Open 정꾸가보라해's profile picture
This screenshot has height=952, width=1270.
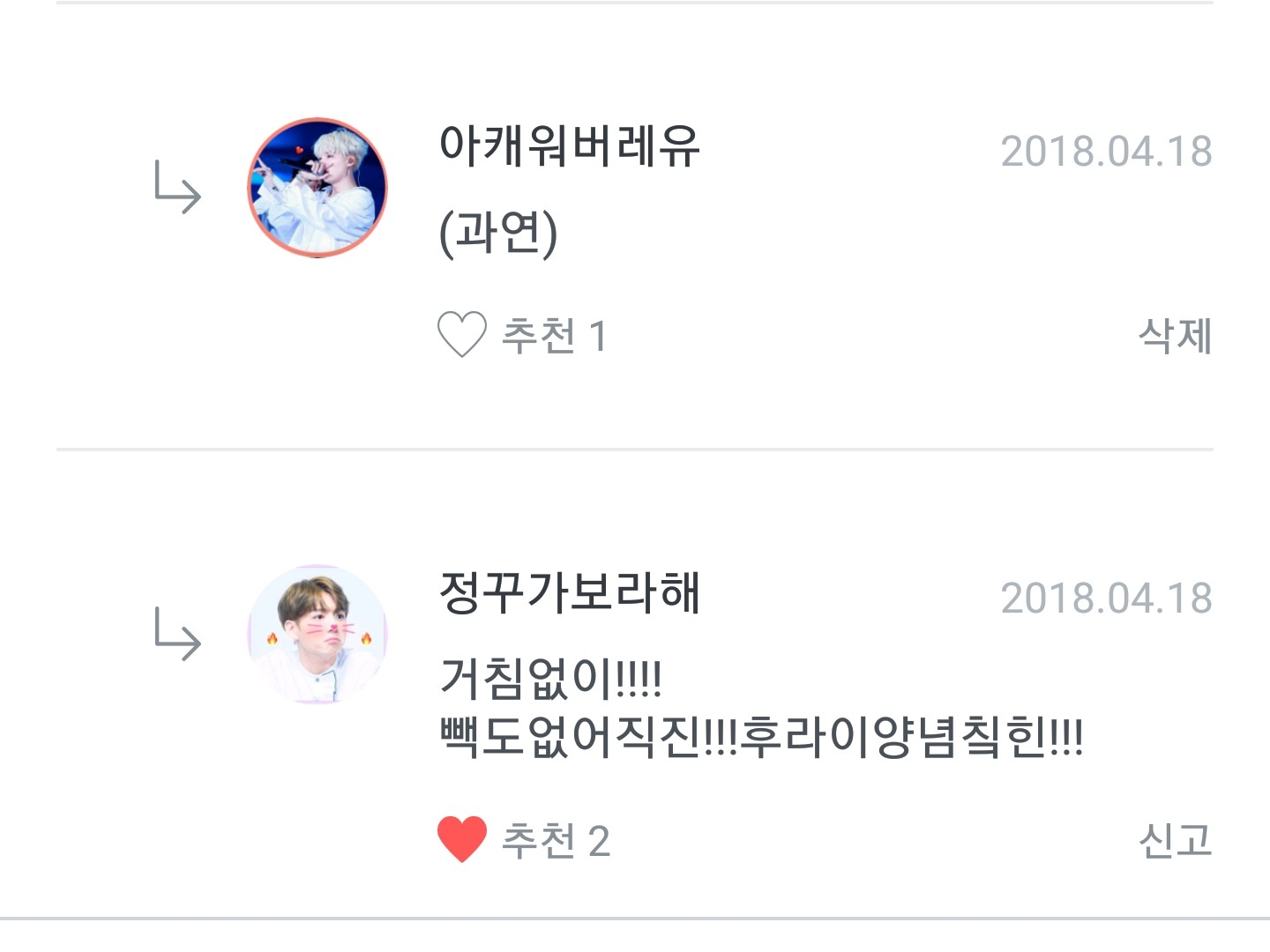(317, 634)
